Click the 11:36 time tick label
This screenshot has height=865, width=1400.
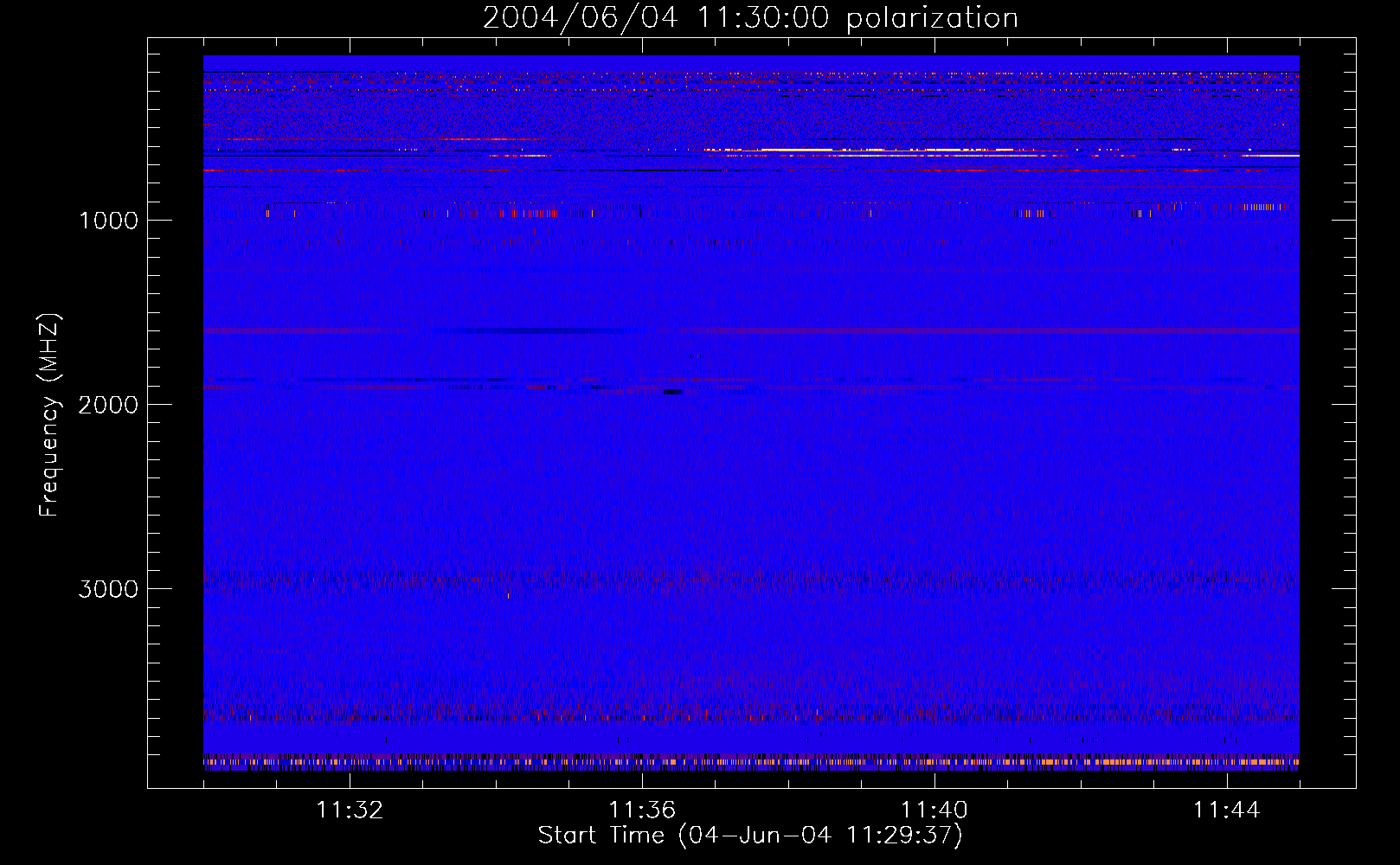[x=642, y=811]
